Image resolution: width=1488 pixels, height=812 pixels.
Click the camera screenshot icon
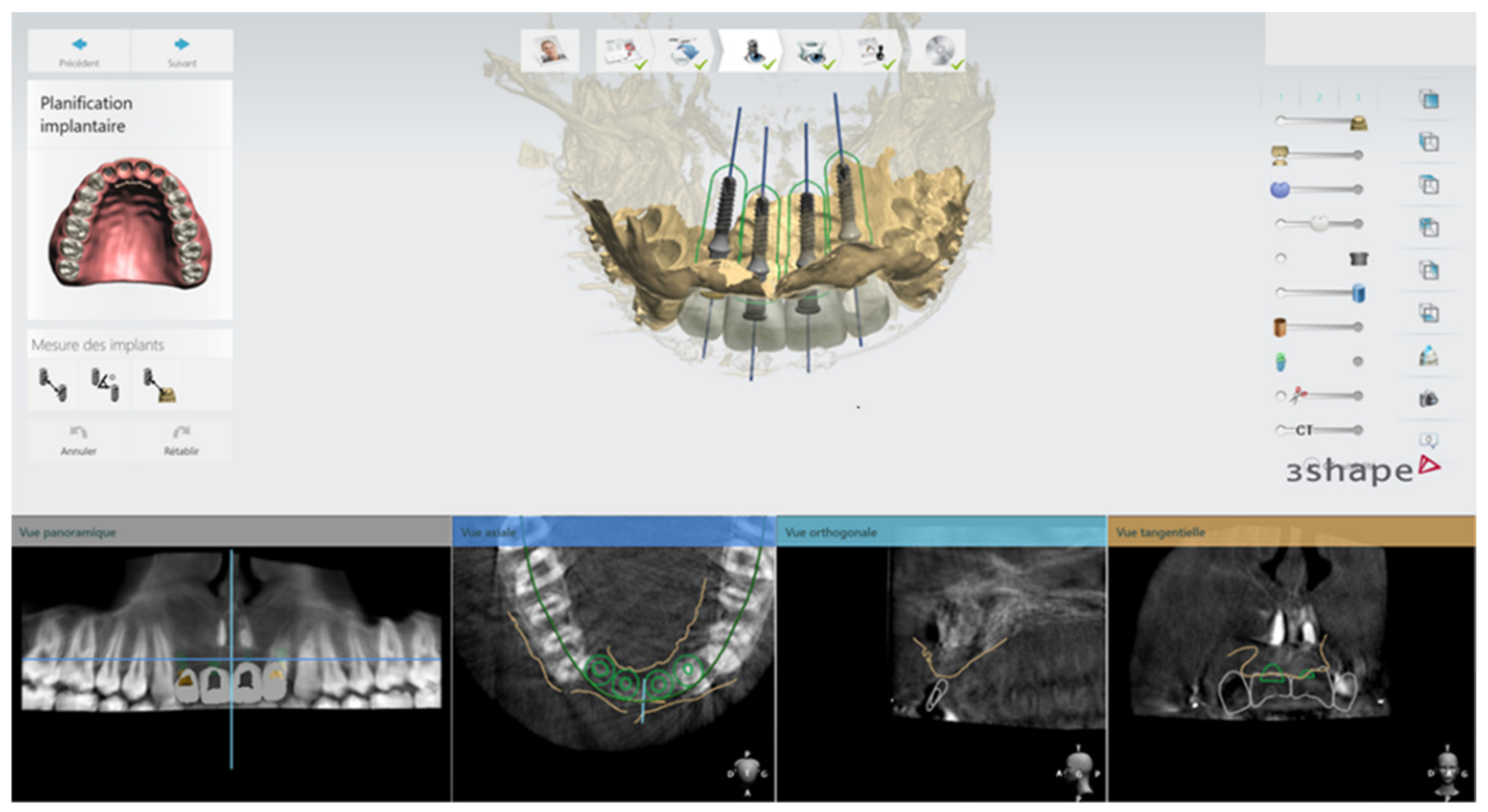(1428, 399)
